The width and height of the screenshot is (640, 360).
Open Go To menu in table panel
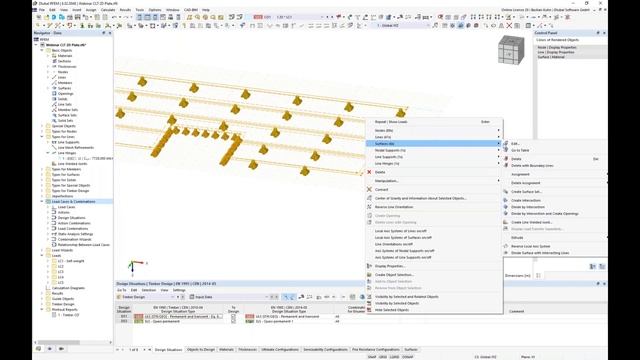[122, 290]
